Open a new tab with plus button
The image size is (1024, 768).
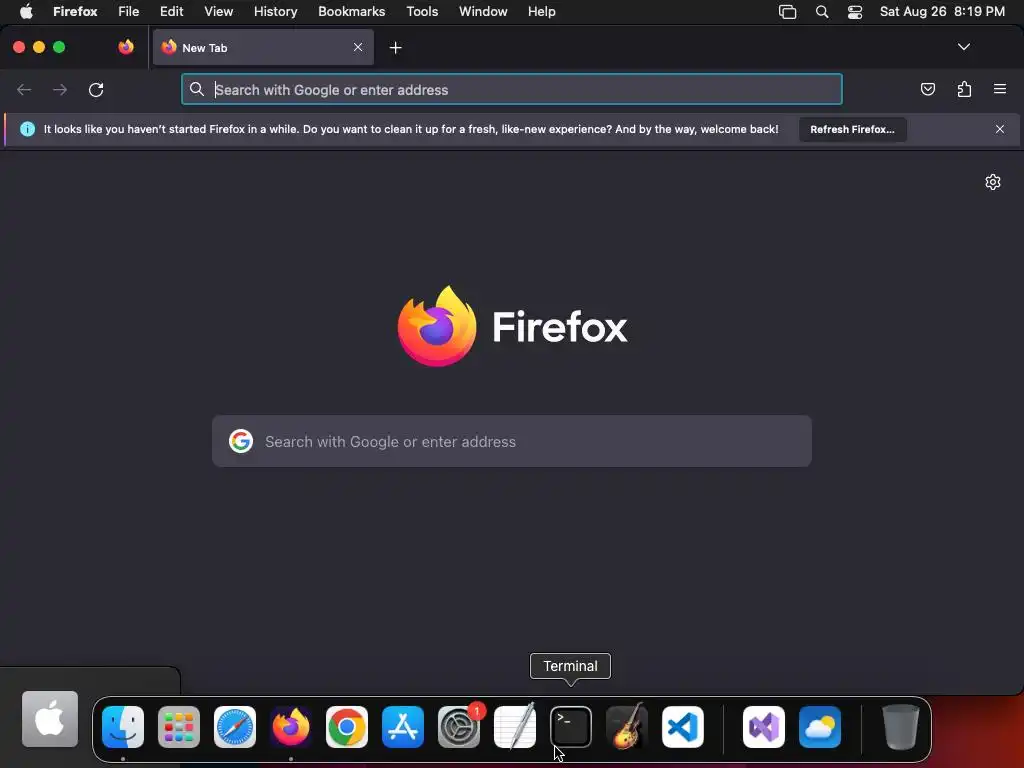click(395, 48)
